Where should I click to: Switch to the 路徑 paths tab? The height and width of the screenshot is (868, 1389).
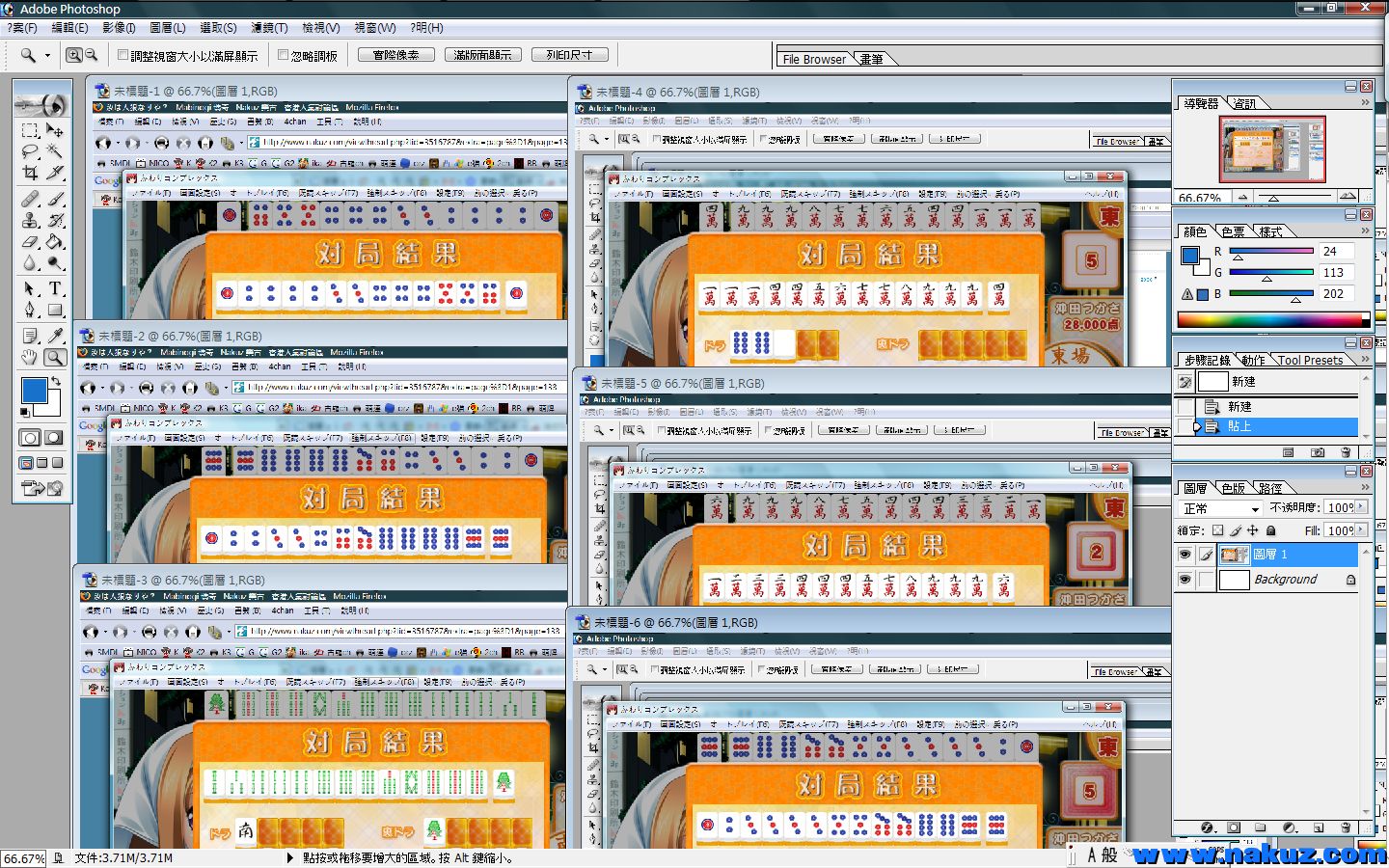pos(1270,488)
